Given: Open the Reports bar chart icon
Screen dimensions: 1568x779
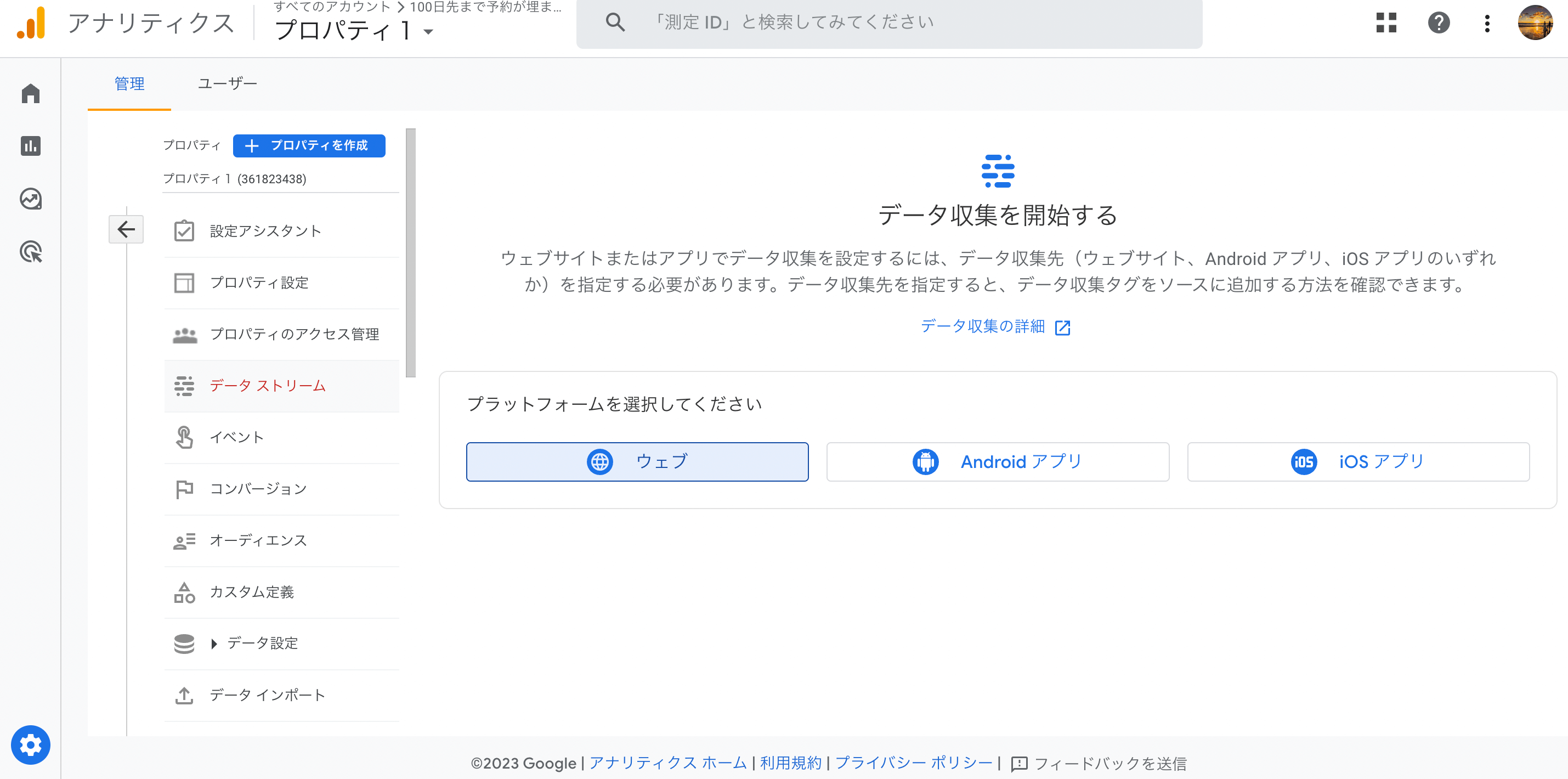Looking at the screenshot, I should [x=30, y=146].
